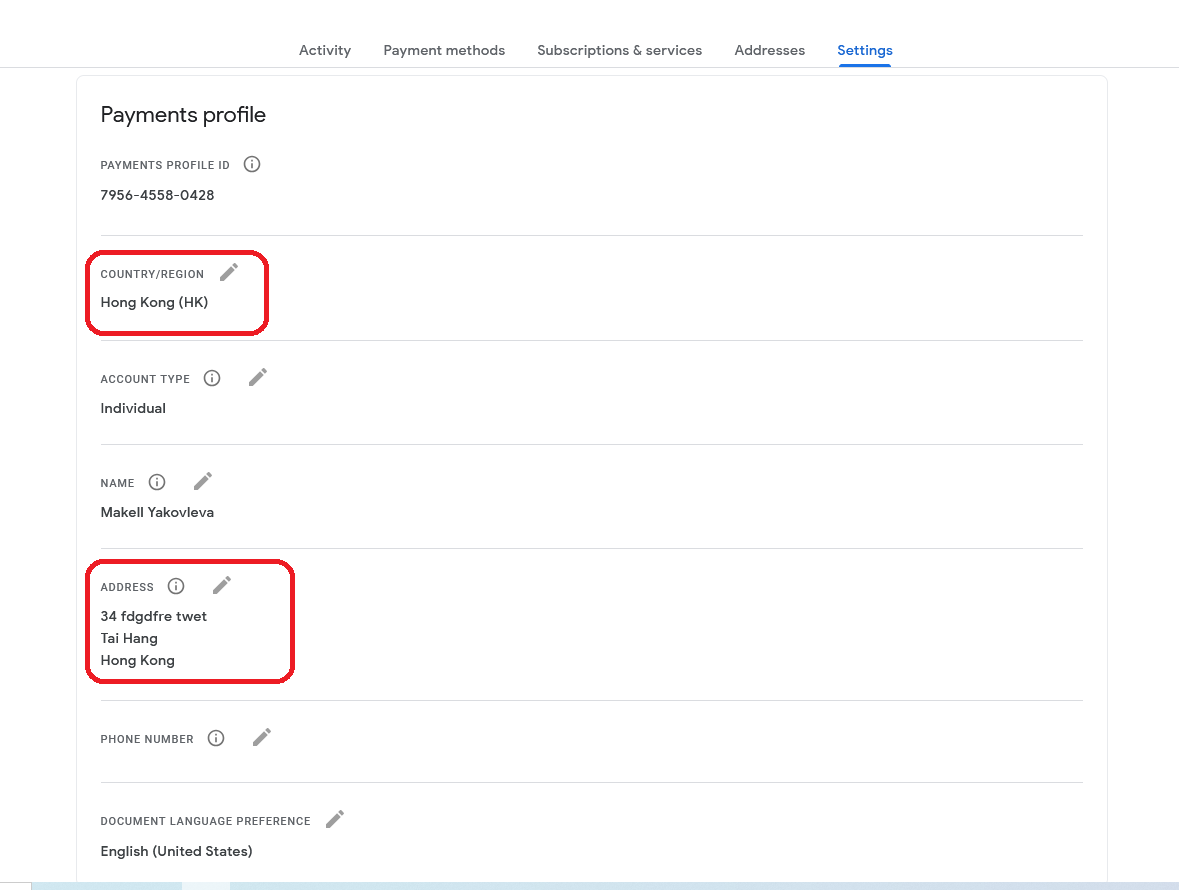Edit the Name with pencil icon
Viewport: 1179px width, 890px height.
[x=203, y=481]
